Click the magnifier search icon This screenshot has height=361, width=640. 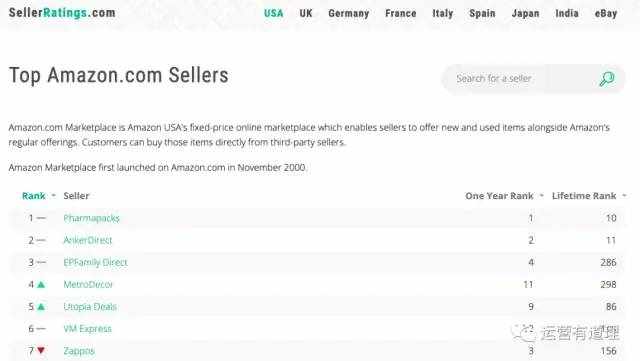(x=607, y=79)
